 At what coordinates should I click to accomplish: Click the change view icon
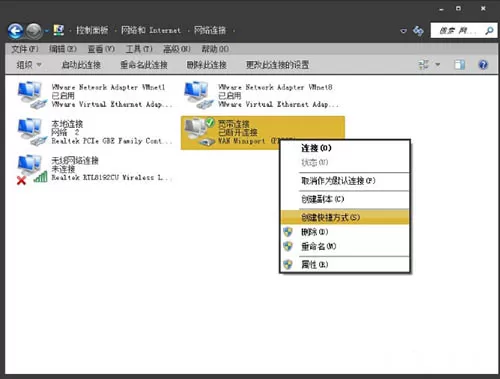(x=424, y=64)
